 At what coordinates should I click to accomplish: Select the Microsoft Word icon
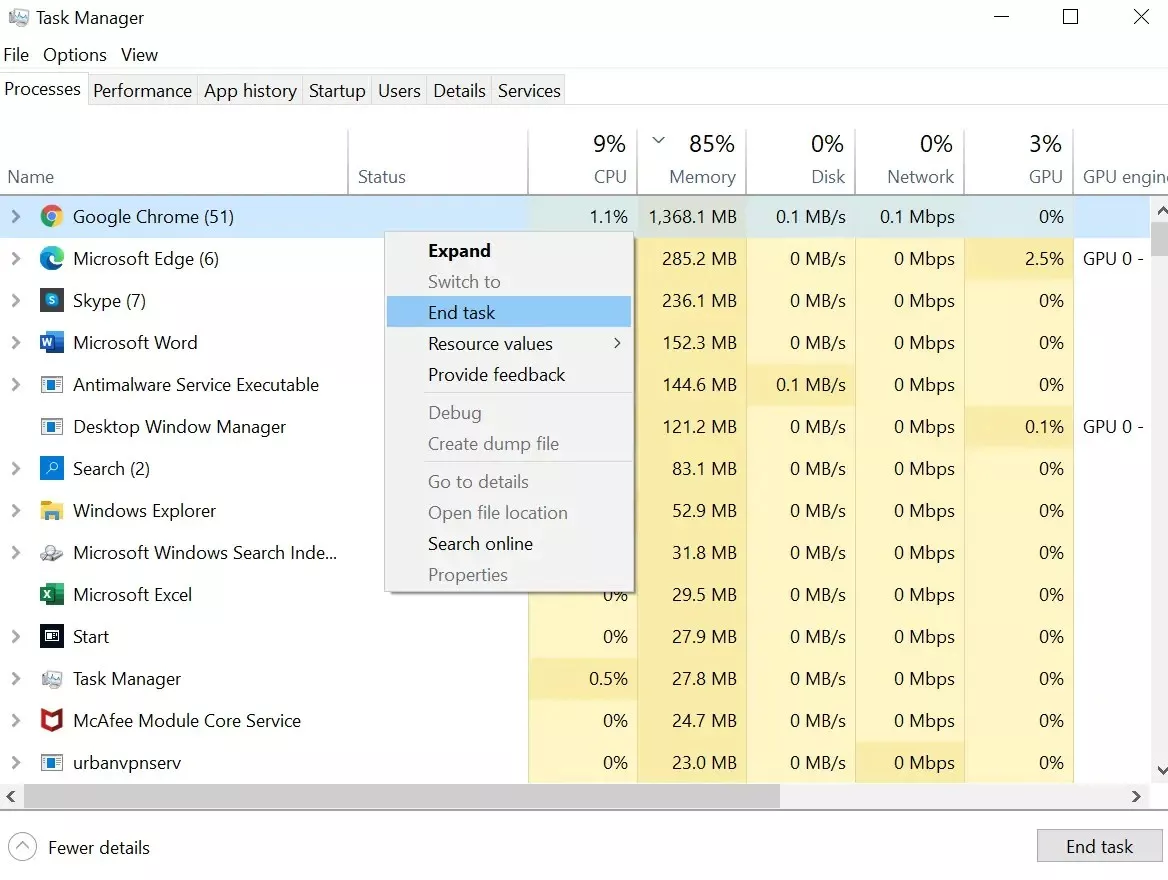52,343
